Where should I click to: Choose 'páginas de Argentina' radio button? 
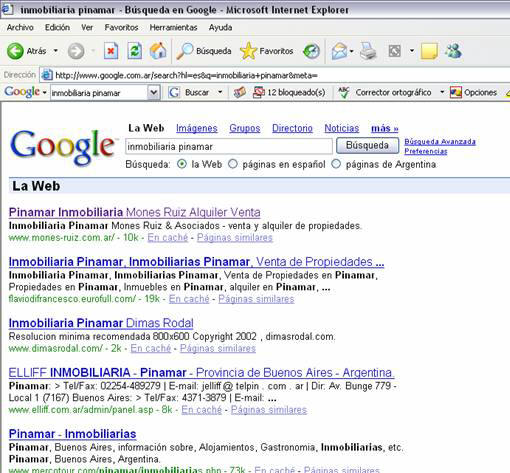[336, 164]
